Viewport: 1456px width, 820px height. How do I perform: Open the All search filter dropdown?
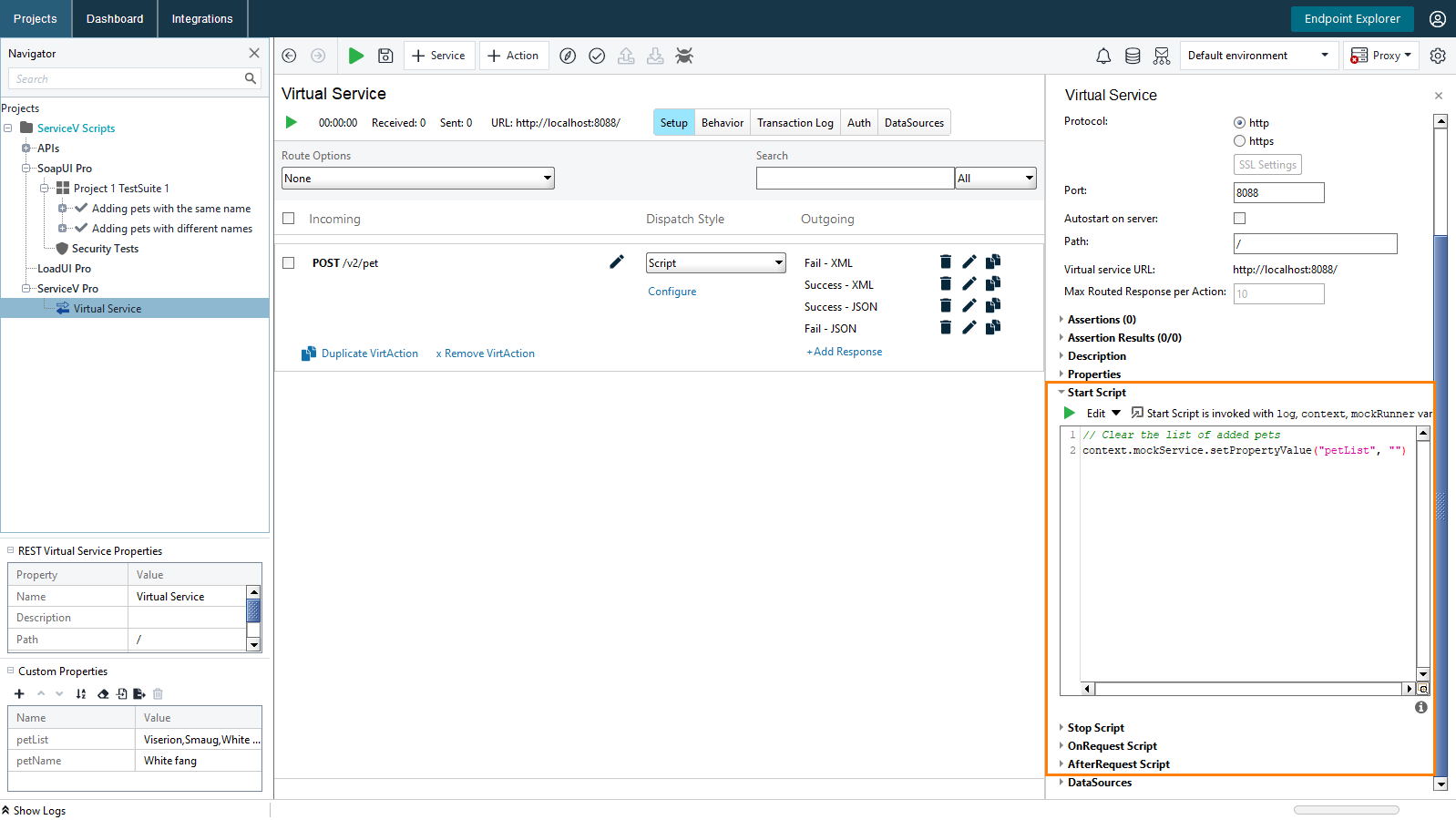pos(996,179)
